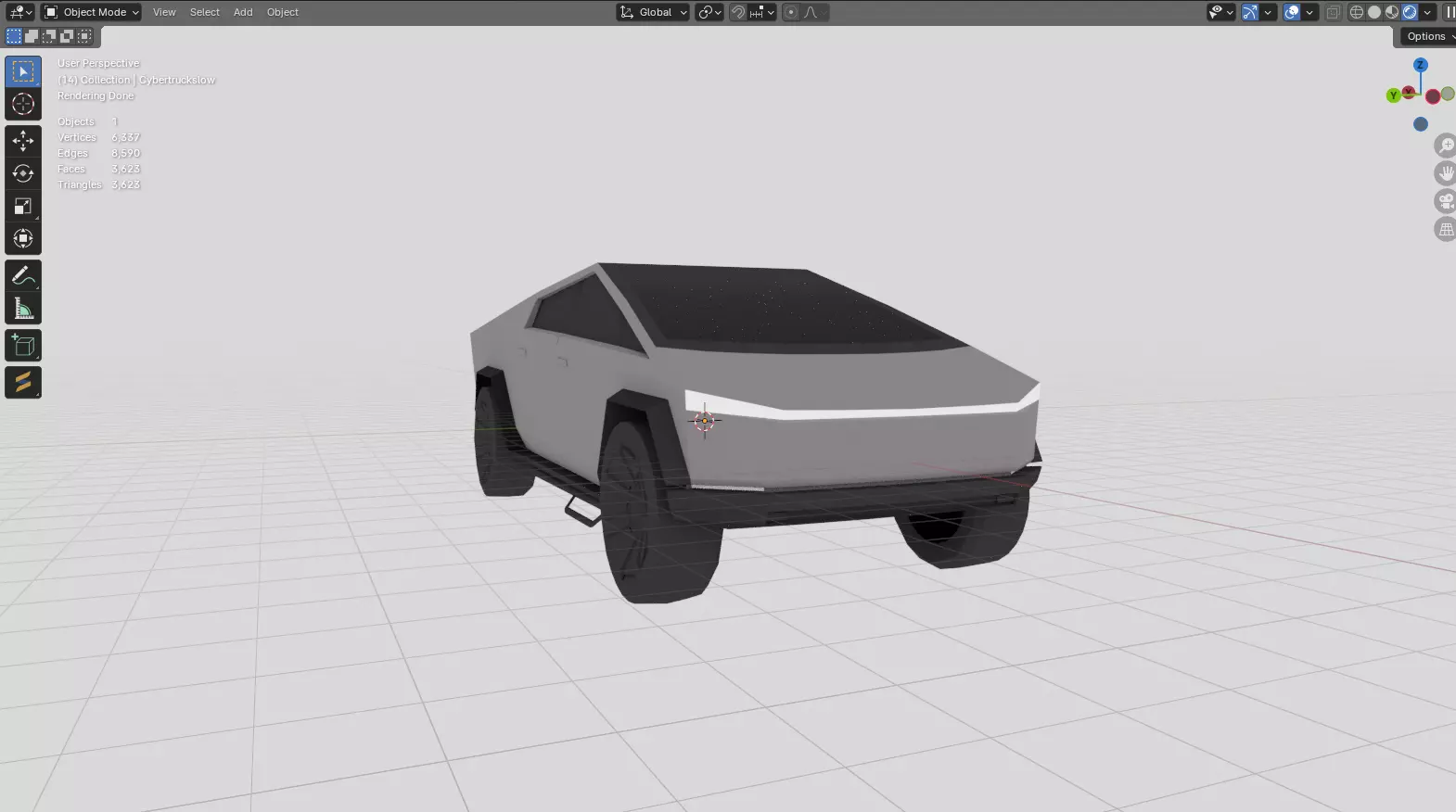Image resolution: width=1456 pixels, height=812 pixels.
Task: Open the editor type dropdown
Action: 19,12
